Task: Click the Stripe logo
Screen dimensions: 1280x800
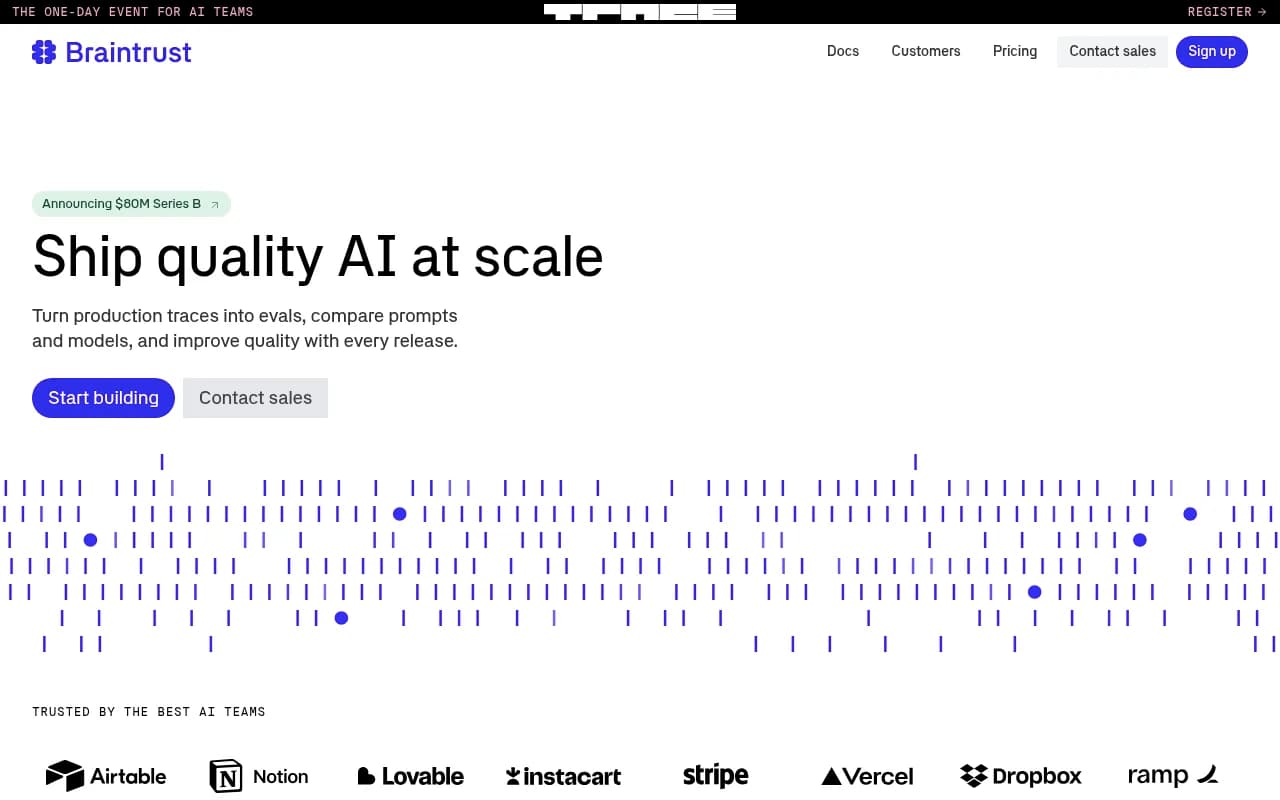Action: point(715,774)
